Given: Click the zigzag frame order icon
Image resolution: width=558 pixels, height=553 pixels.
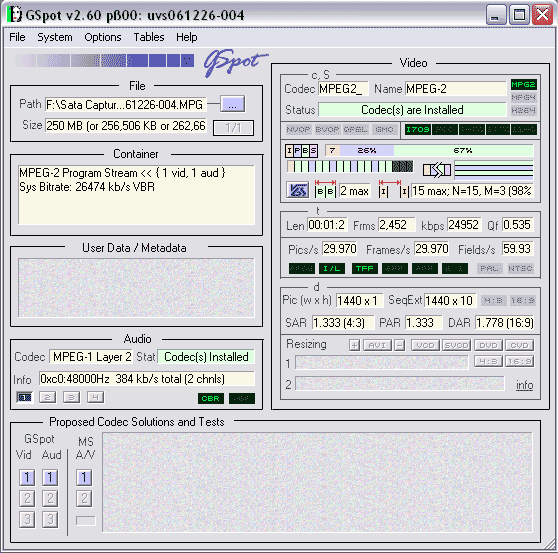Looking at the screenshot, I should pos(437,170).
